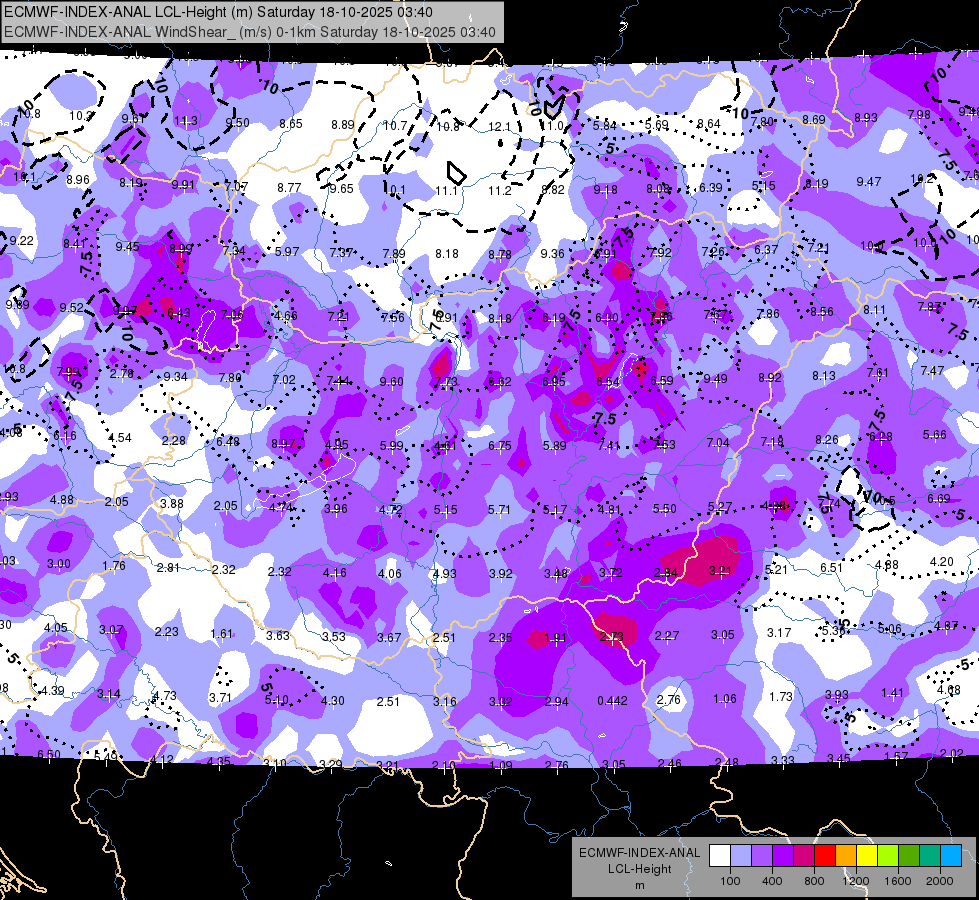Click the wind shear value 3.17
Viewport: 979px width, 900px height.
779,633
